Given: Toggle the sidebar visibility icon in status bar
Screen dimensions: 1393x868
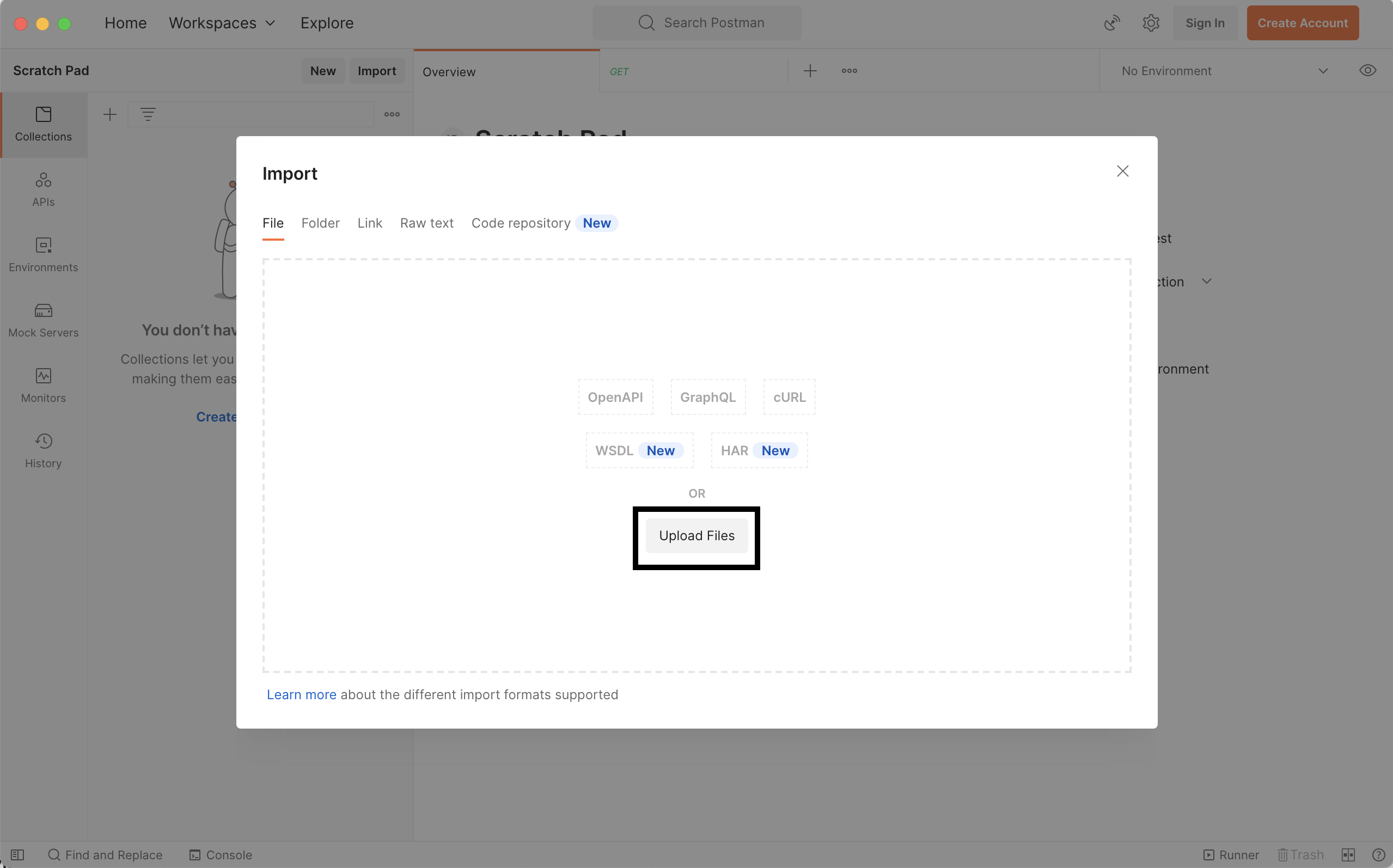Looking at the screenshot, I should pyautogui.click(x=17, y=855).
